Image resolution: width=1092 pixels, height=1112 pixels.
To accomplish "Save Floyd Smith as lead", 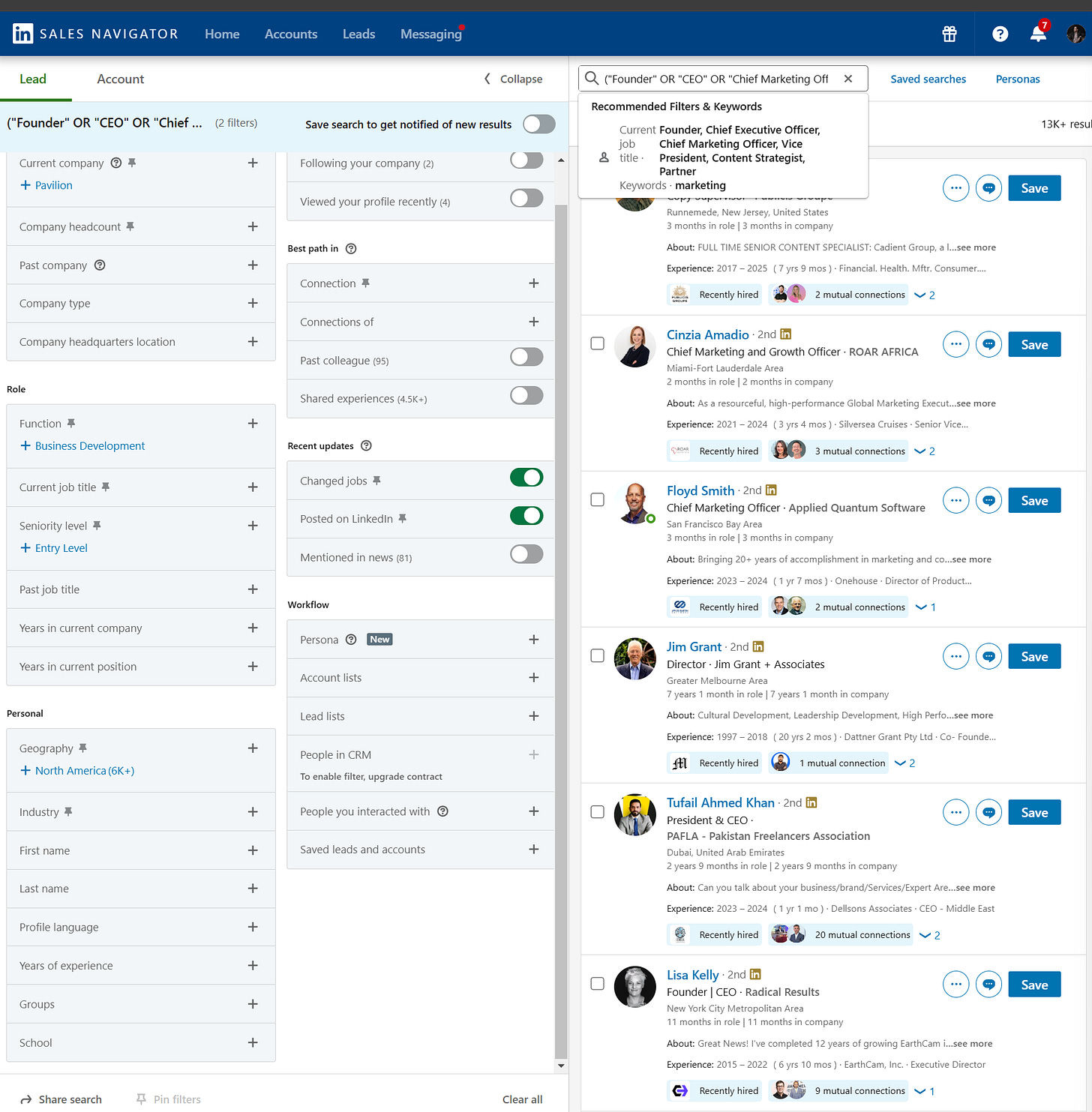I will [x=1034, y=500].
